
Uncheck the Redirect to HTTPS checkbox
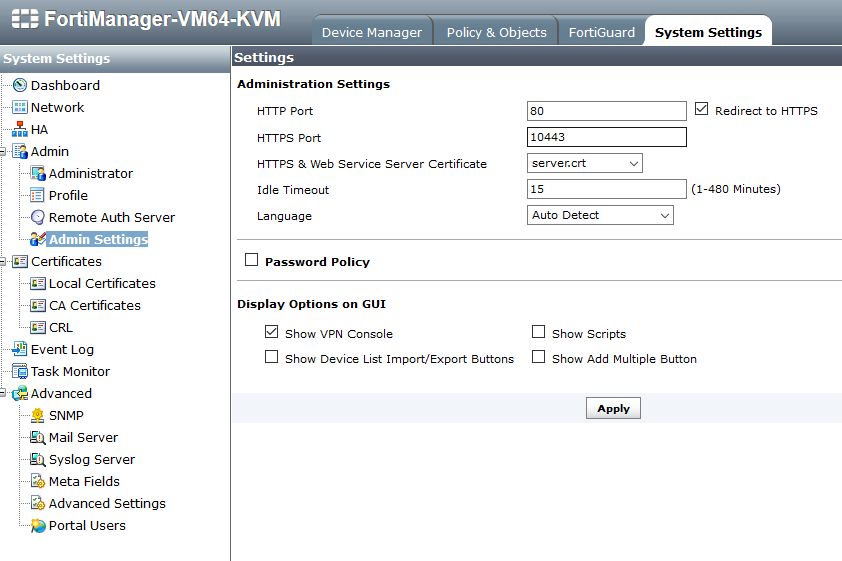tap(701, 110)
